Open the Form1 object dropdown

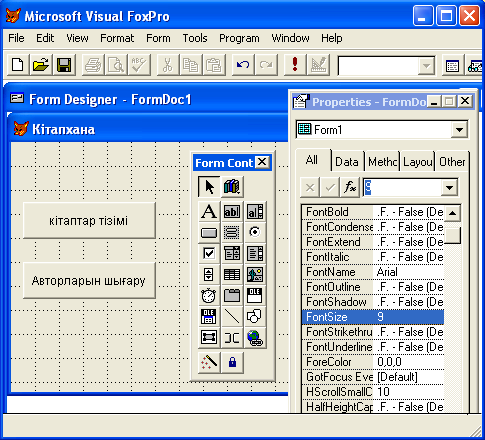tap(459, 130)
